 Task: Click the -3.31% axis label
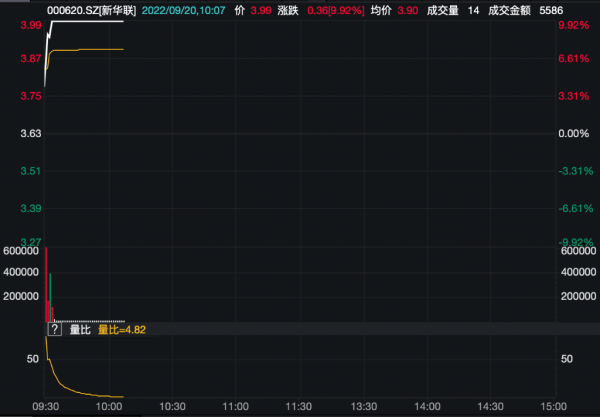pyautogui.click(x=576, y=171)
